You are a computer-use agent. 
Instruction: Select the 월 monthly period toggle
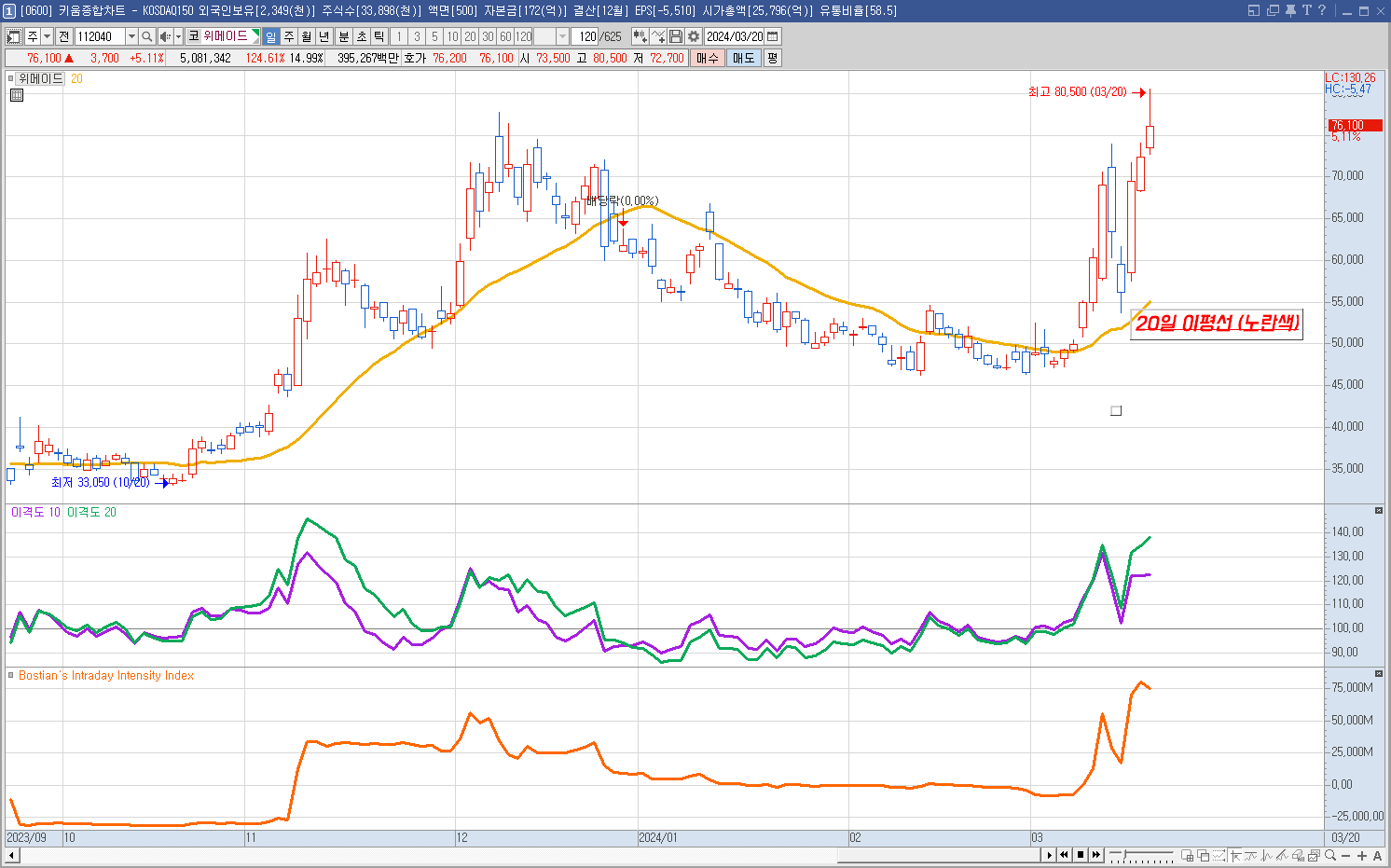[x=306, y=36]
